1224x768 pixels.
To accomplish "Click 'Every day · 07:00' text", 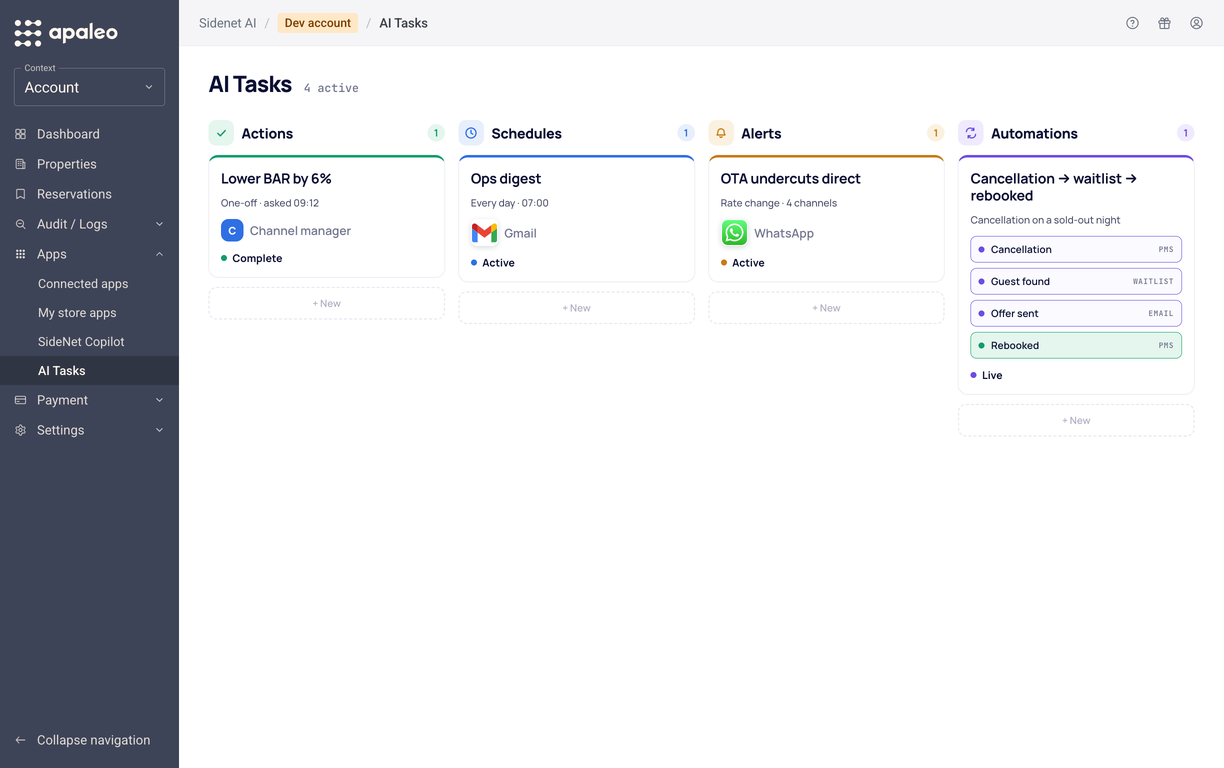I will pyautogui.click(x=510, y=203).
